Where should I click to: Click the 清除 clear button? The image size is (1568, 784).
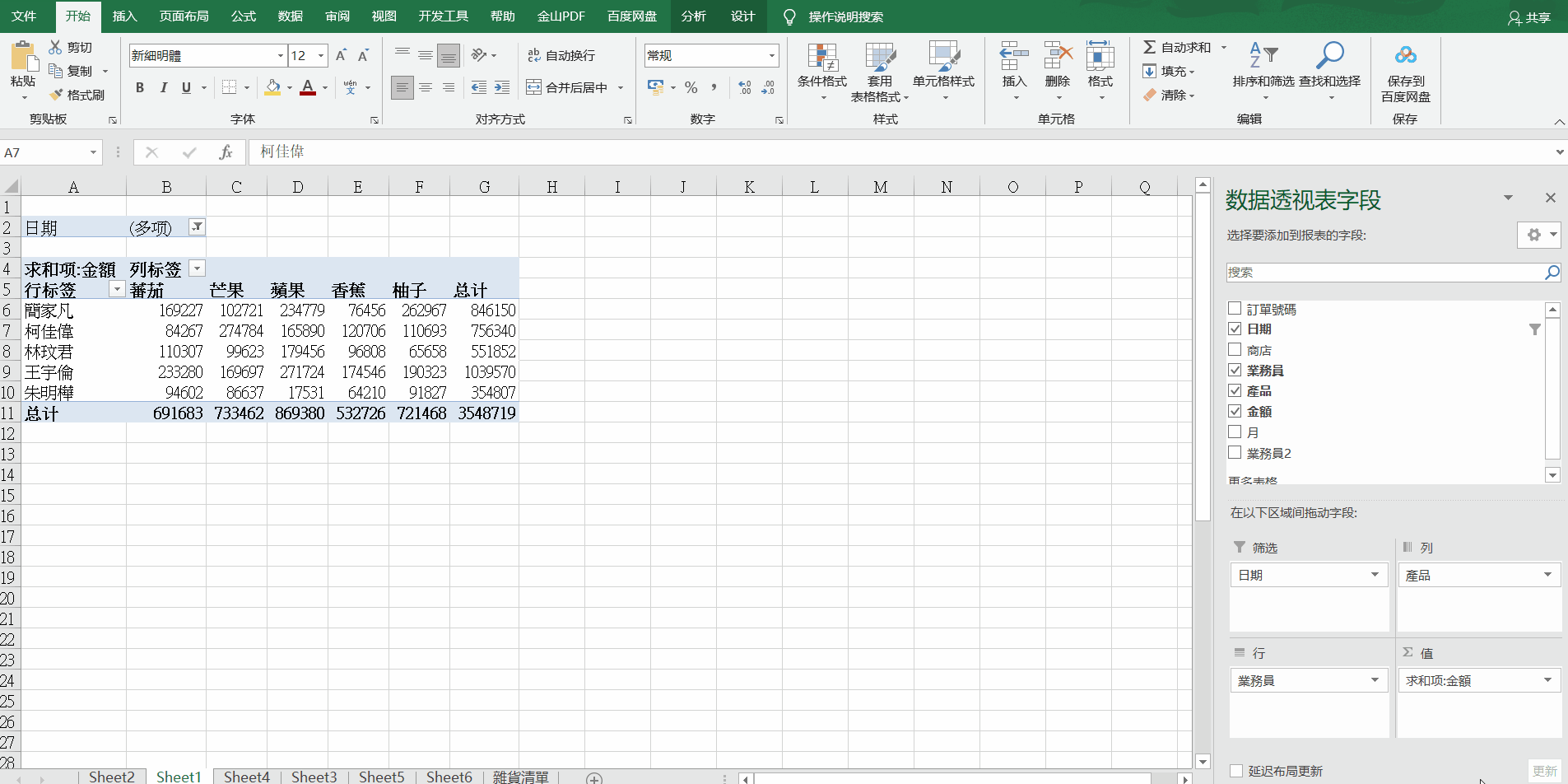[1165, 95]
